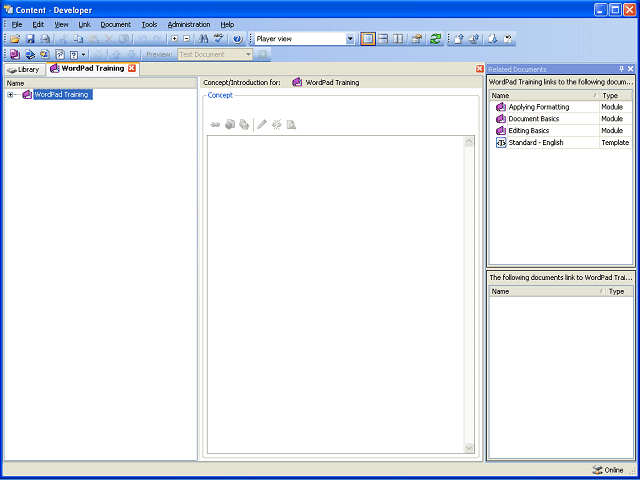Click the Delete X toolbar icon
640x480 pixels.
pos(109,39)
